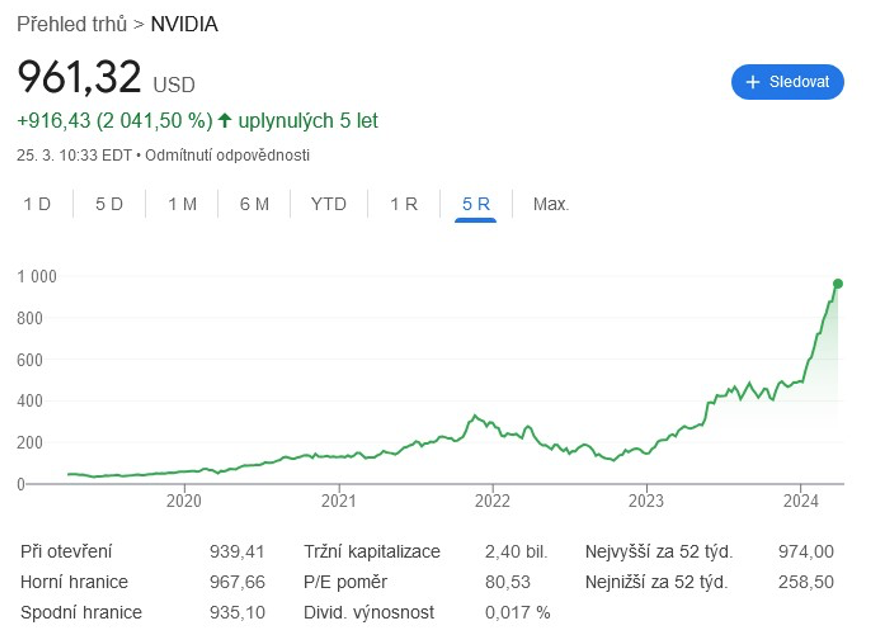
Task: Click the 2022 label on chart axis
Action: click(x=492, y=499)
